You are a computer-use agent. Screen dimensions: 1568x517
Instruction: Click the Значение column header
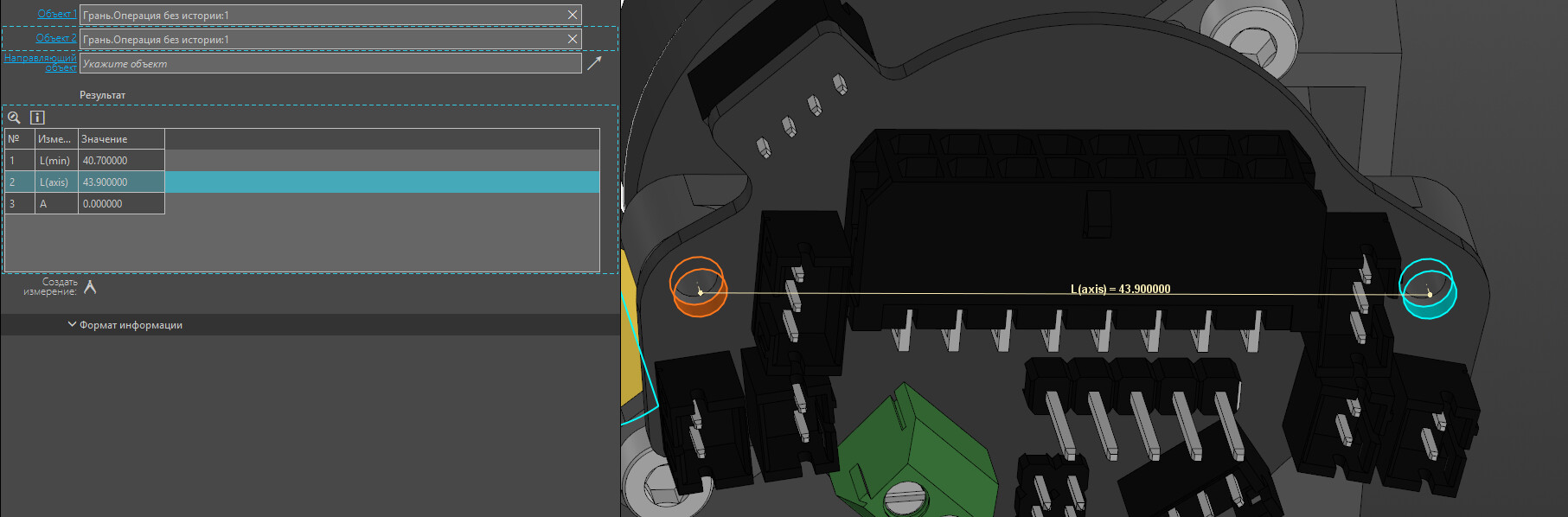(x=120, y=139)
